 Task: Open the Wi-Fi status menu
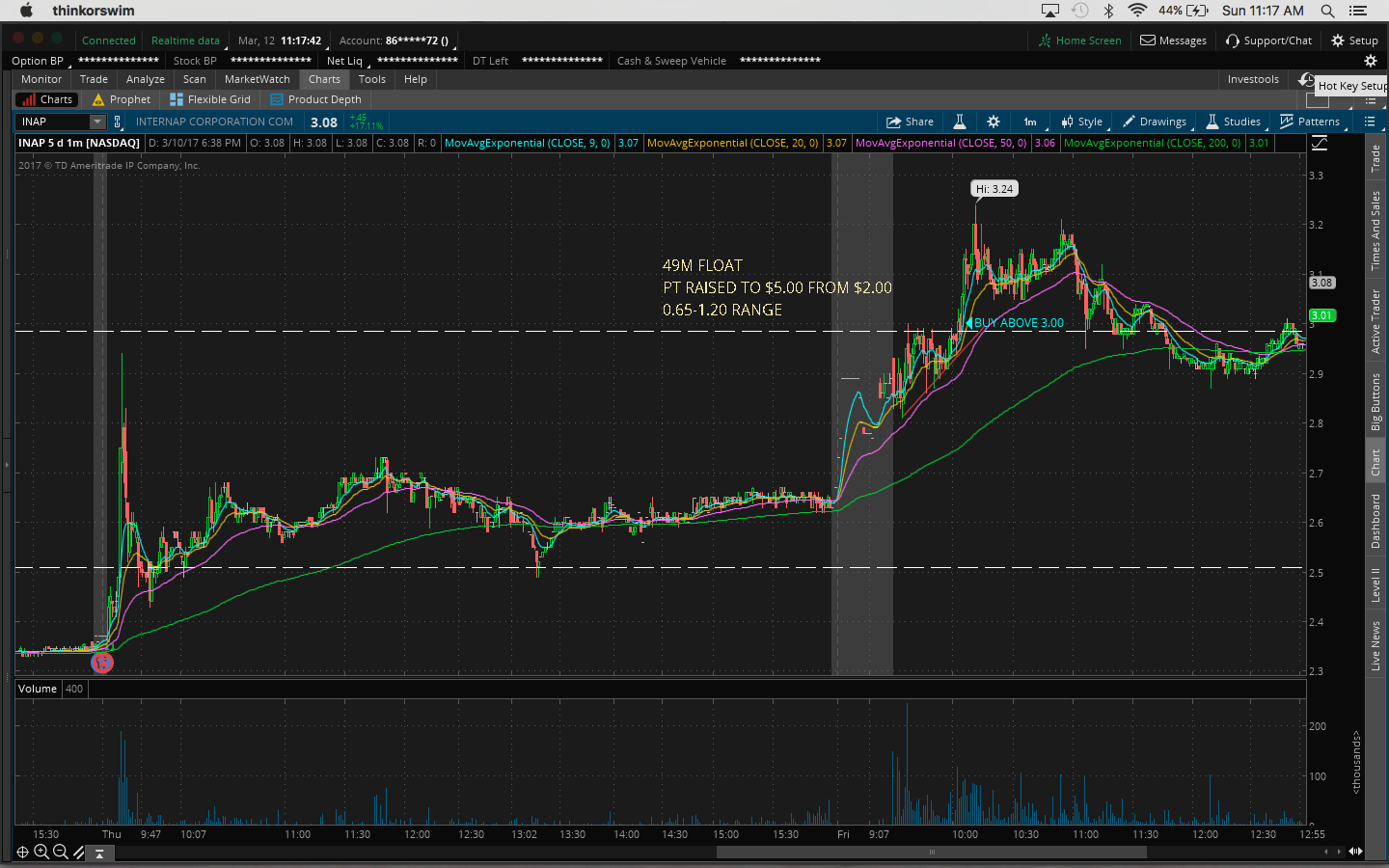[1138, 11]
